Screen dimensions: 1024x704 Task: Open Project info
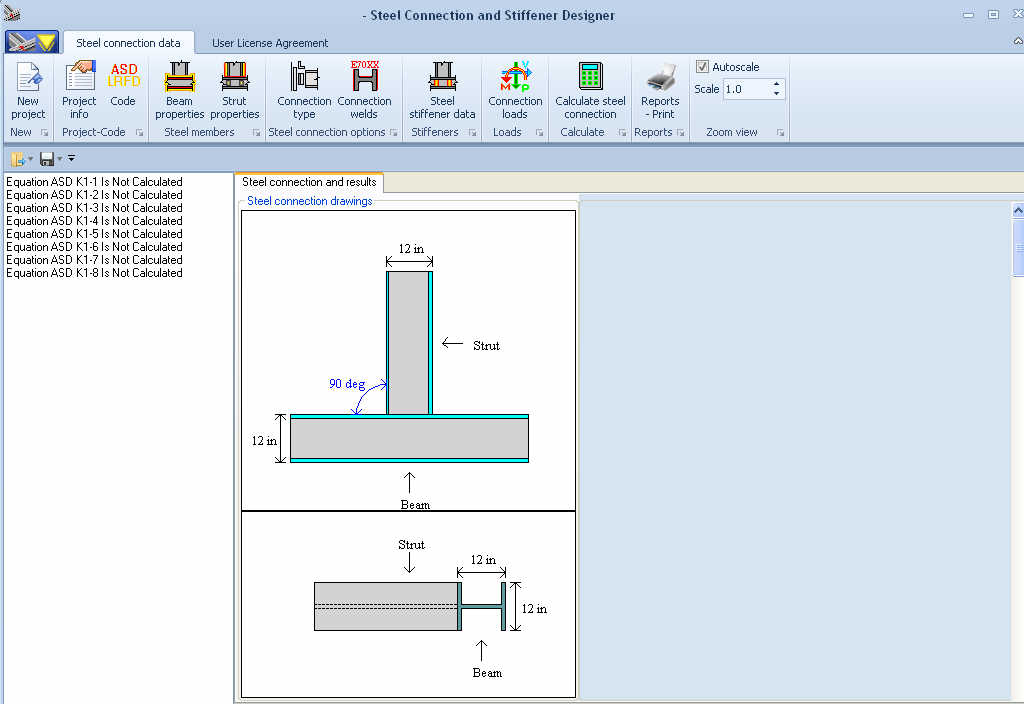pyautogui.click(x=79, y=90)
